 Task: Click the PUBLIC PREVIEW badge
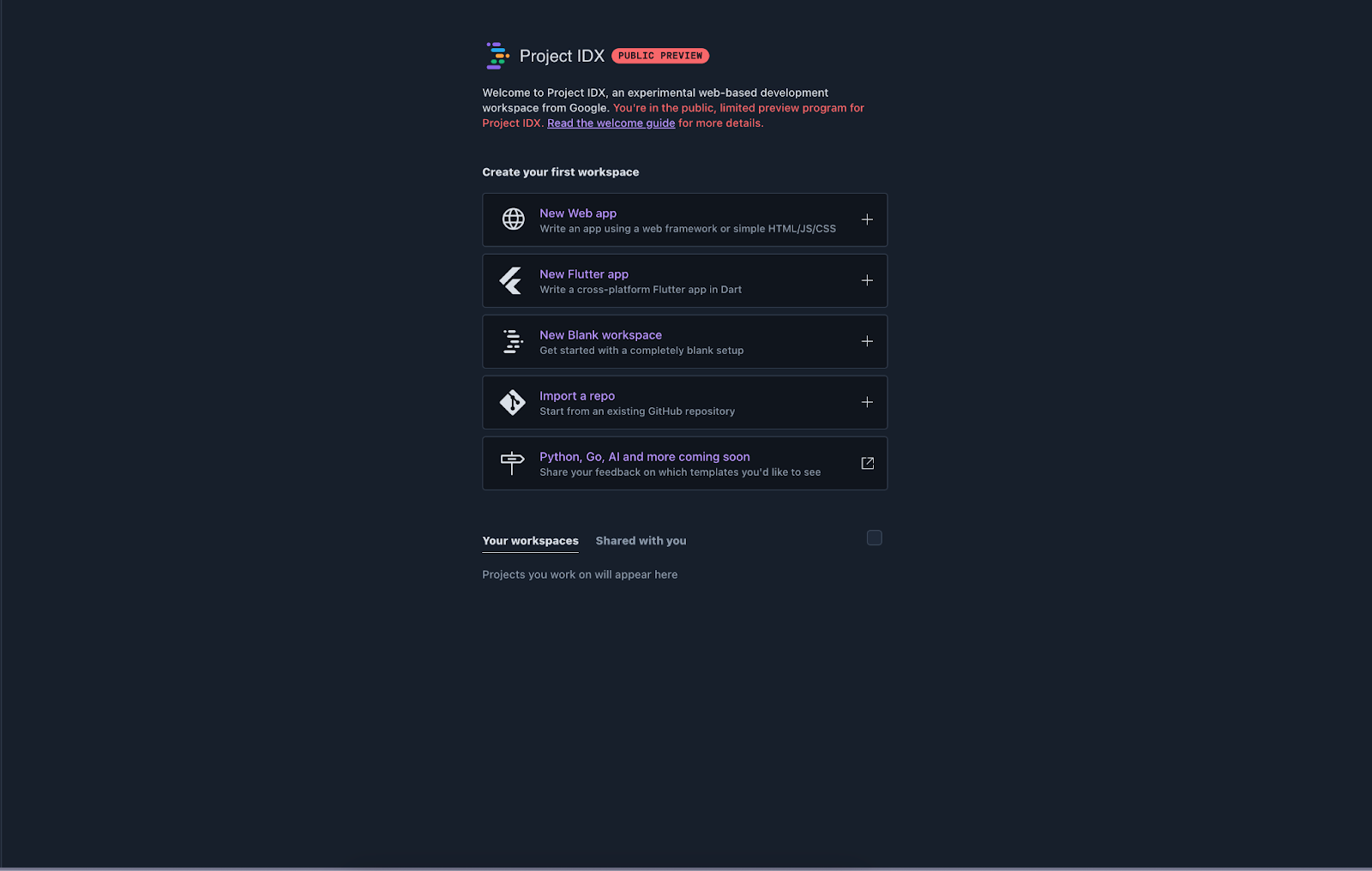pos(660,56)
